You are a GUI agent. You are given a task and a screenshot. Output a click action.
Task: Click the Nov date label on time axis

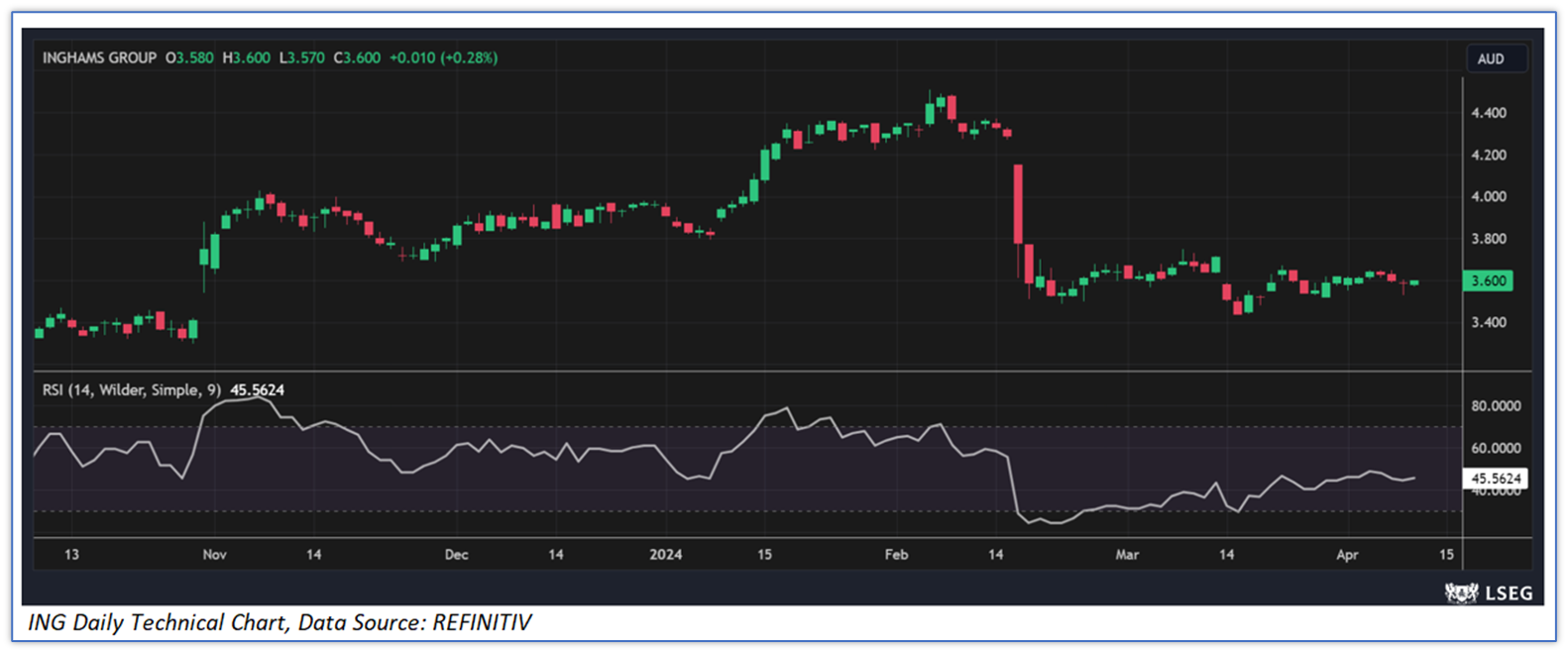(x=214, y=554)
